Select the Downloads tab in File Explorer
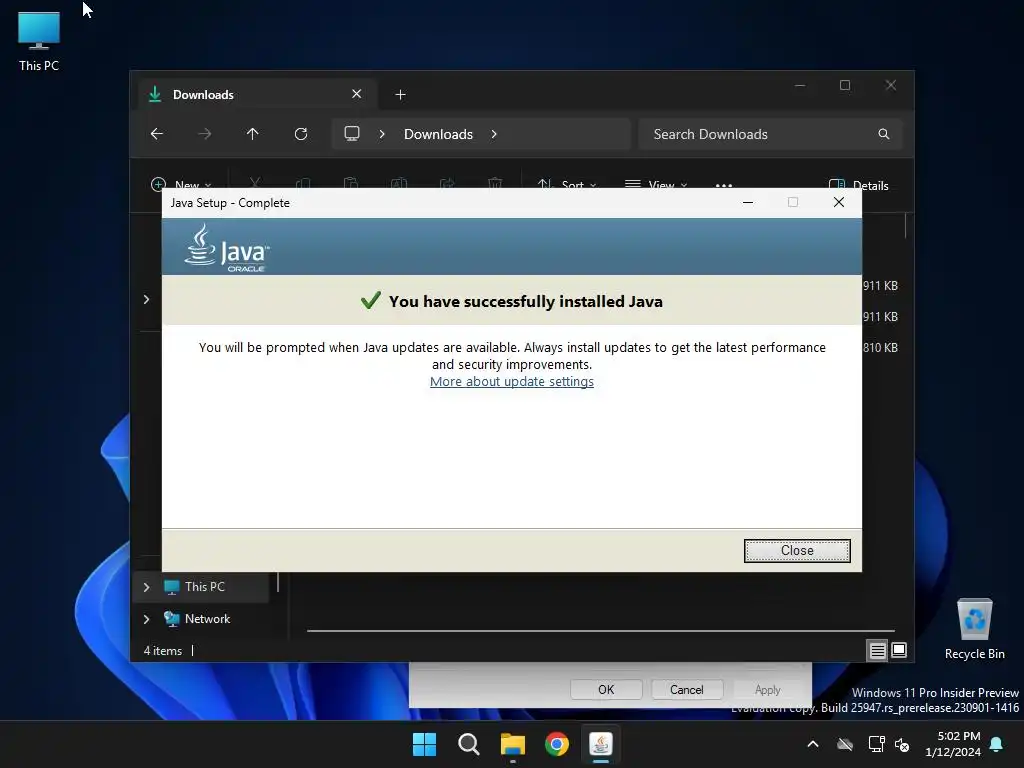The height and width of the screenshot is (768, 1024). pyautogui.click(x=256, y=95)
